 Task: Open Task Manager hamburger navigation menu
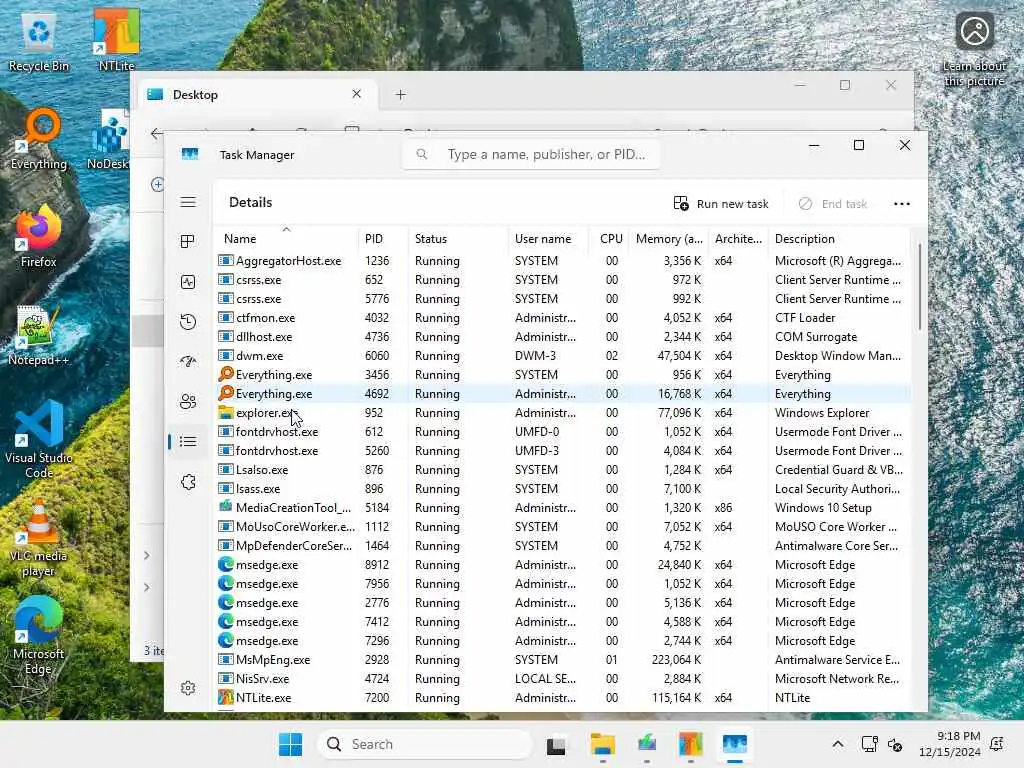188,202
